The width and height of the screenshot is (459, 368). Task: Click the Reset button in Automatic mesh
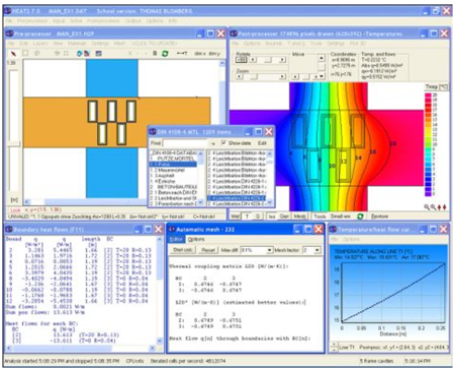(208, 250)
